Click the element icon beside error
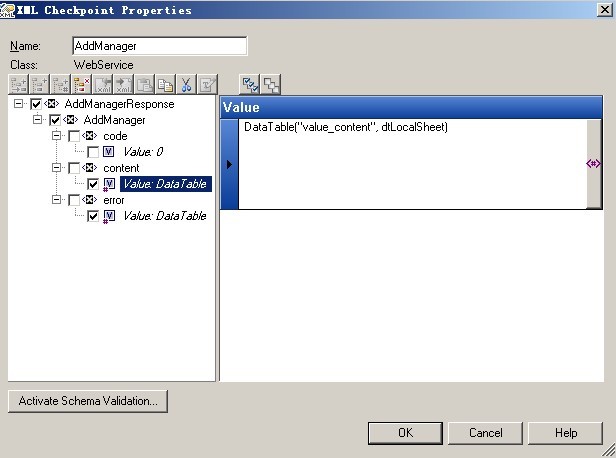Image resolution: width=616 pixels, height=458 pixels. tap(90, 200)
